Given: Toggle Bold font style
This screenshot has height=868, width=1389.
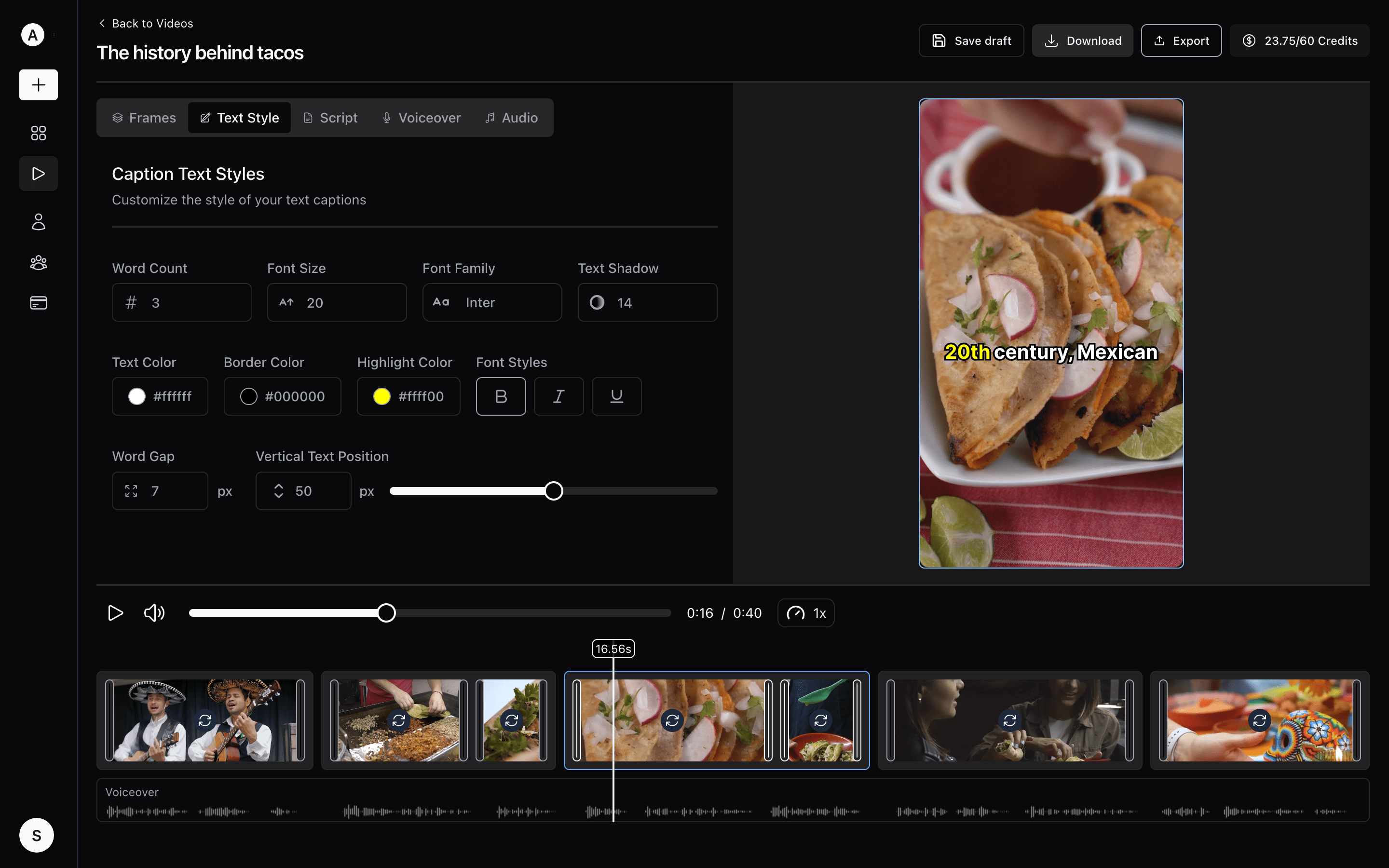Looking at the screenshot, I should tap(501, 396).
